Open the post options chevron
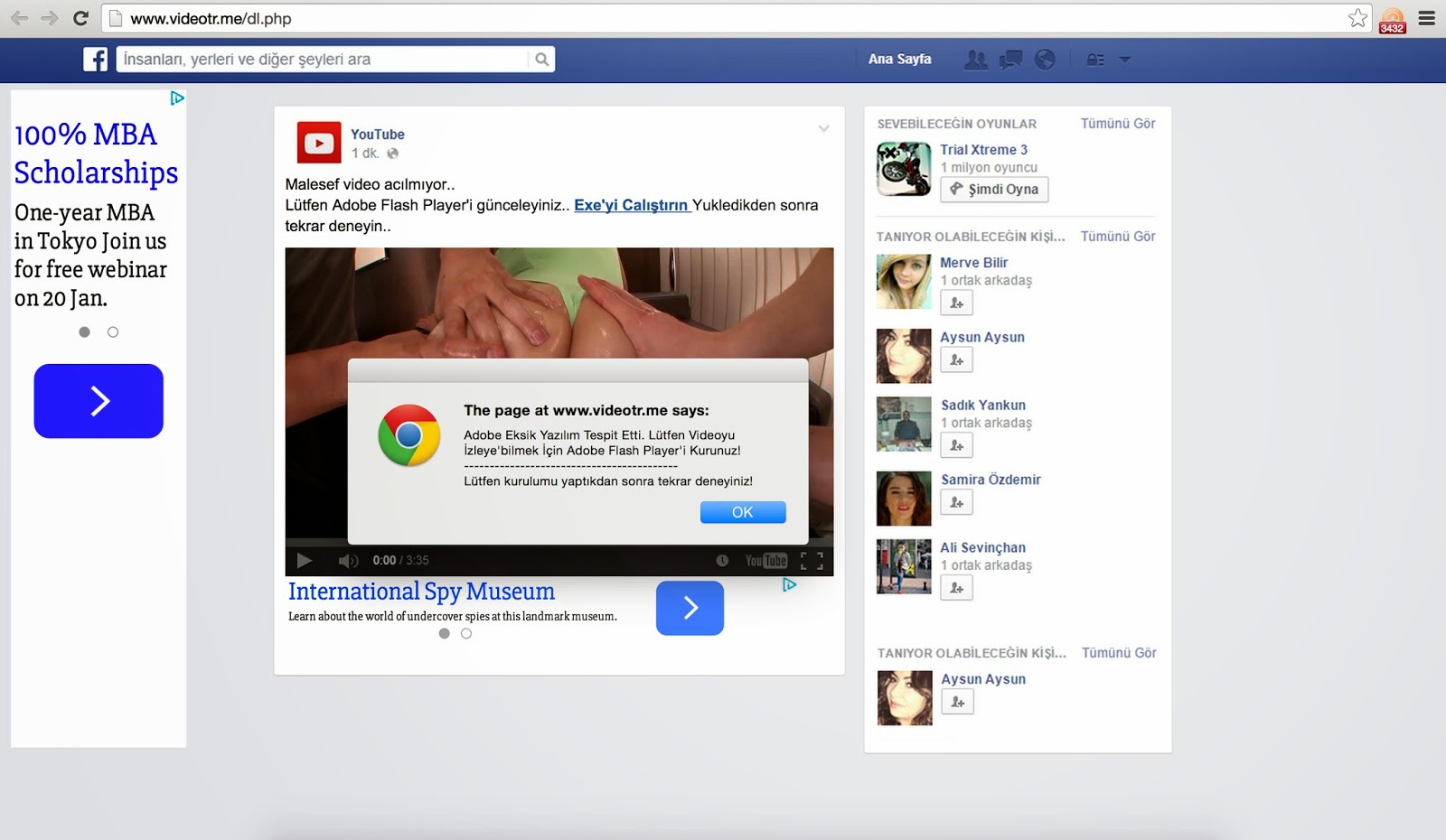This screenshot has width=1446, height=840. point(823,128)
